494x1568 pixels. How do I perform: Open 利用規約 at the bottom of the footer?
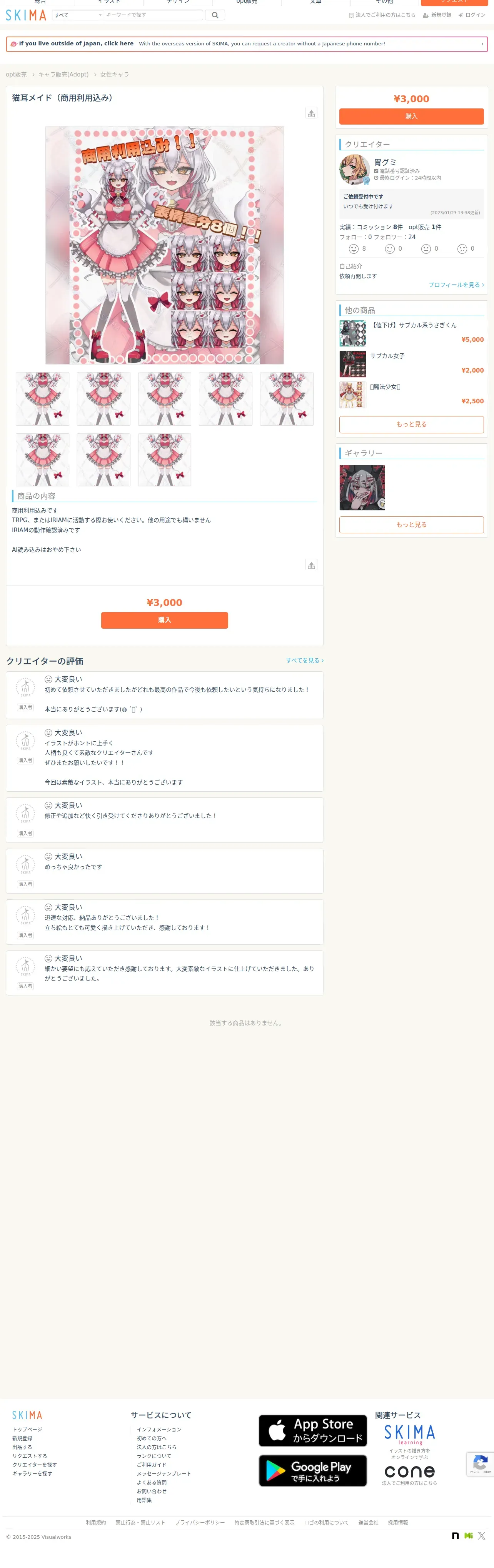[96, 1522]
